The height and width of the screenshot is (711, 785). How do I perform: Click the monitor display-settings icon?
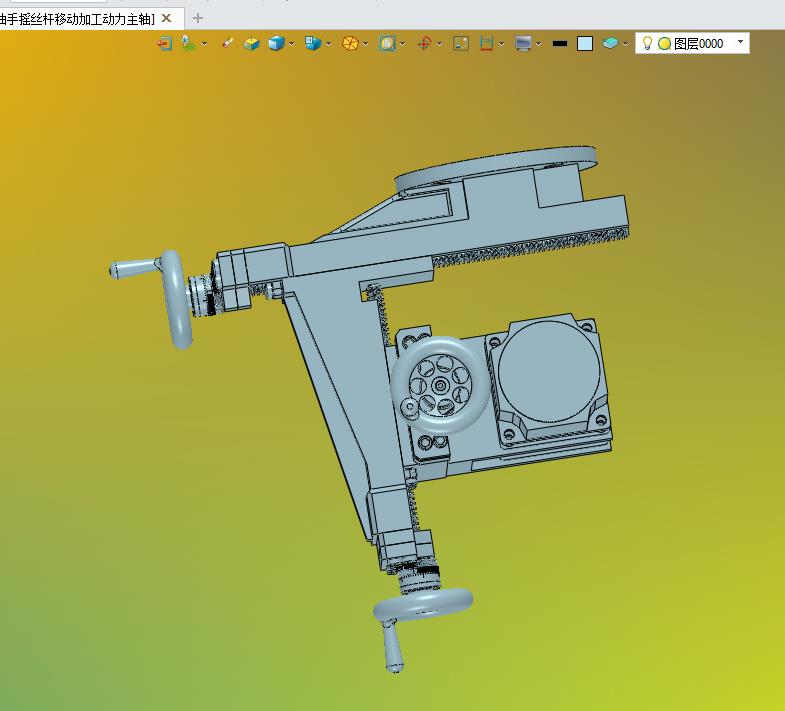(523, 44)
